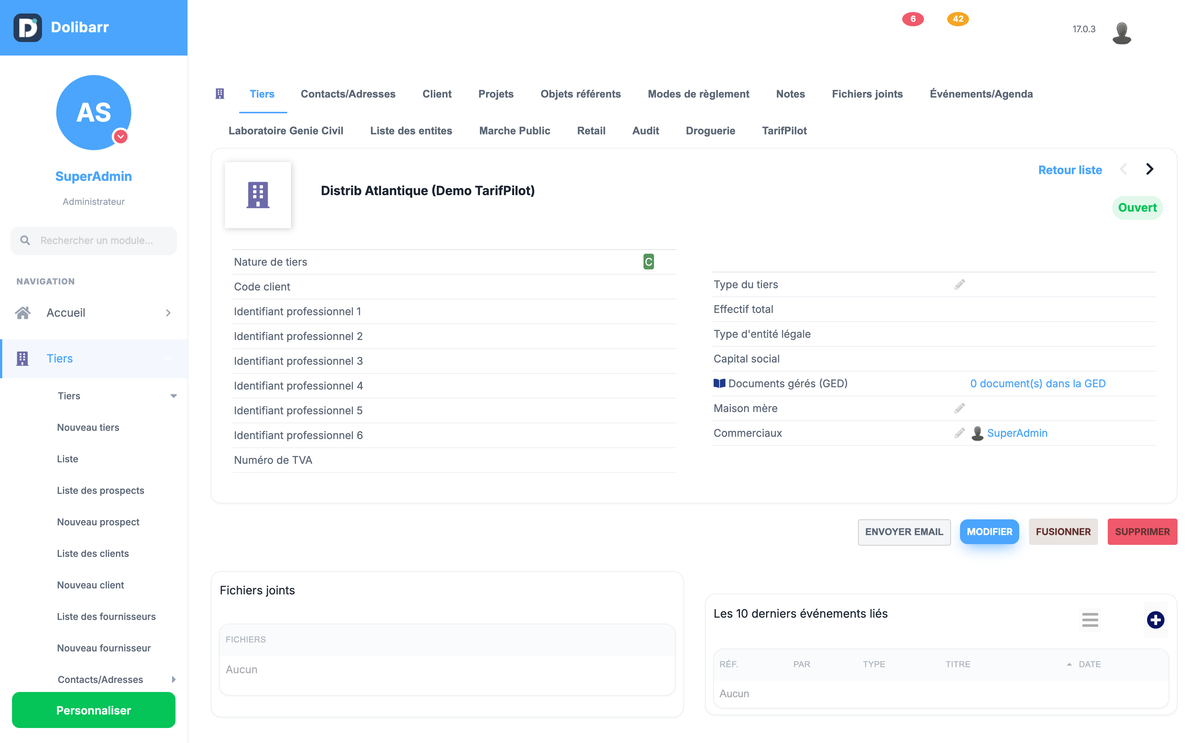Click the SuperAdmin name in sidebar
This screenshot has width=1200, height=743.
(x=94, y=176)
